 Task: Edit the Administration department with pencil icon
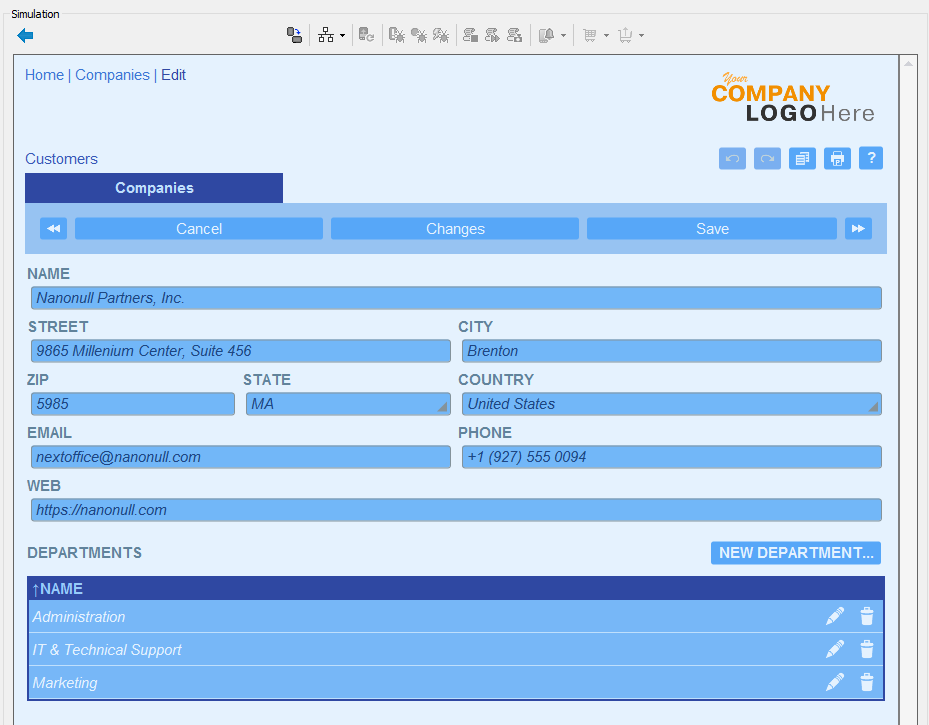[x=835, y=616]
